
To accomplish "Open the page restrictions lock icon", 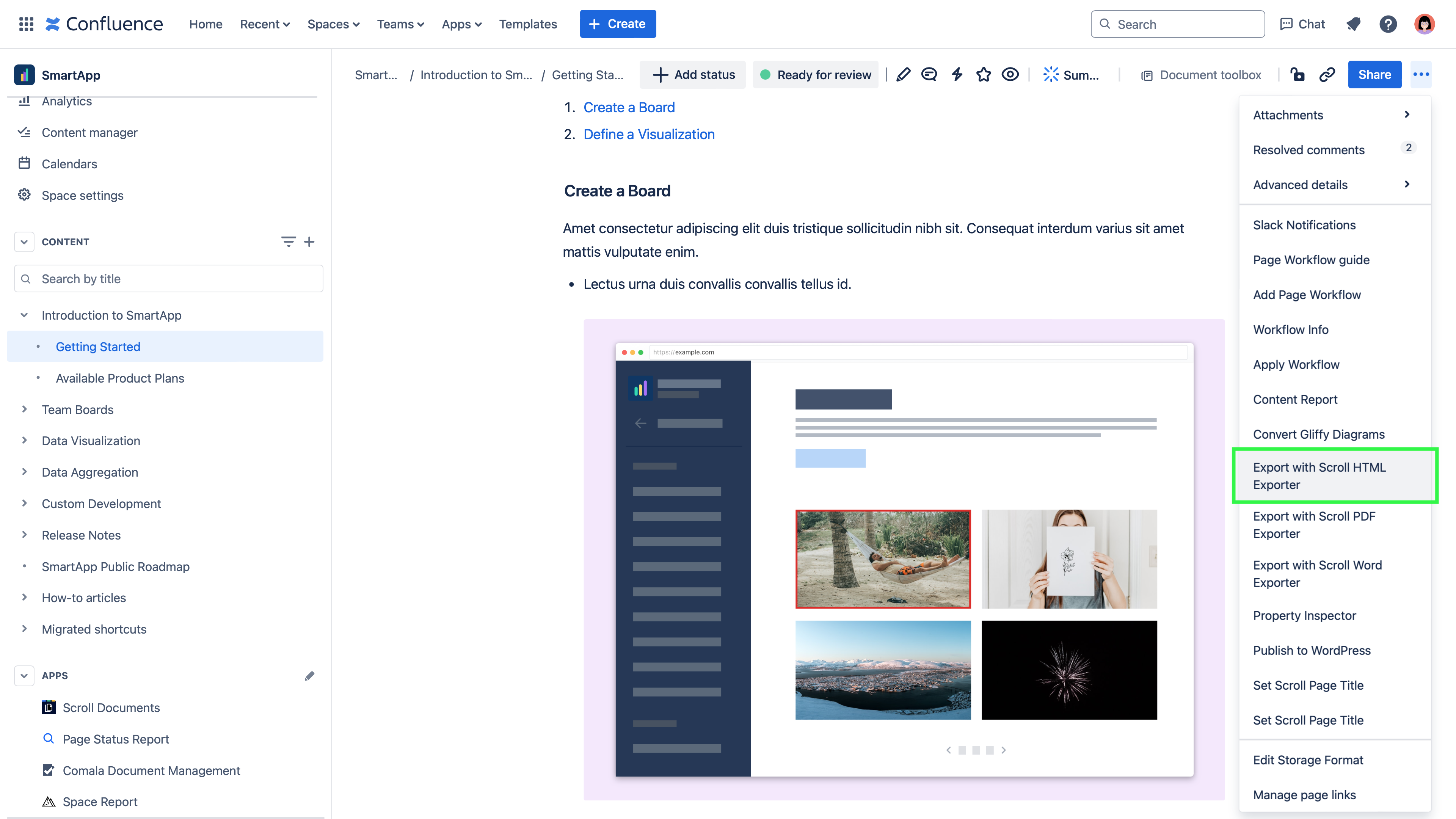I will [1297, 75].
